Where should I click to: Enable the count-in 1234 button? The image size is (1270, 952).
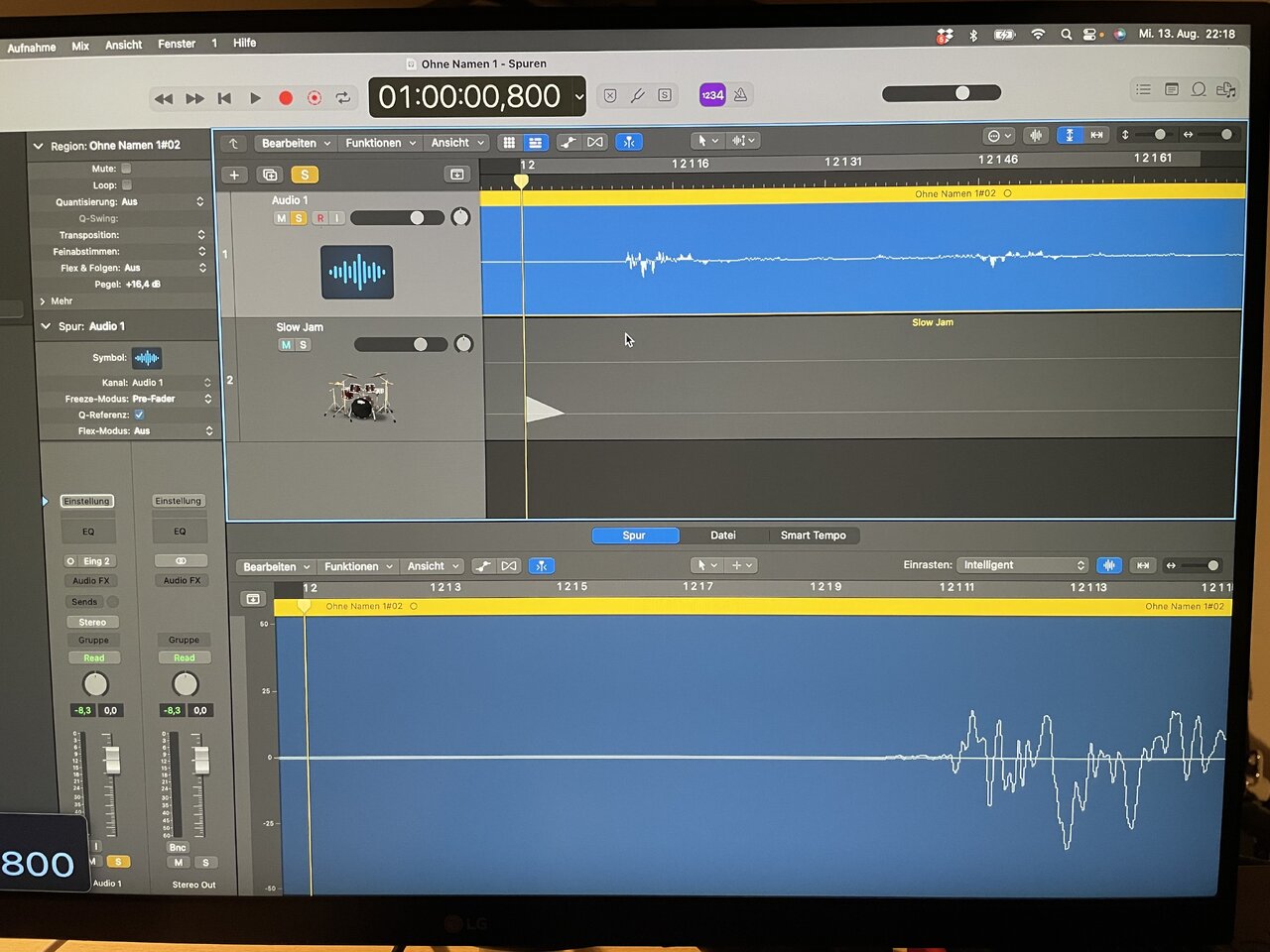[712, 95]
